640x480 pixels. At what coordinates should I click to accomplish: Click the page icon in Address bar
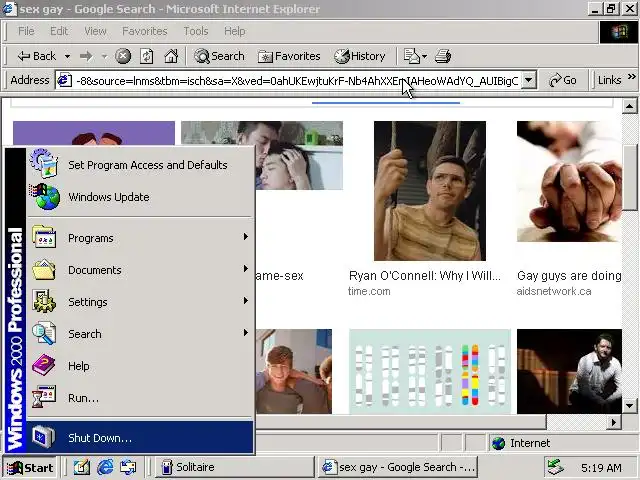[x=64, y=80]
